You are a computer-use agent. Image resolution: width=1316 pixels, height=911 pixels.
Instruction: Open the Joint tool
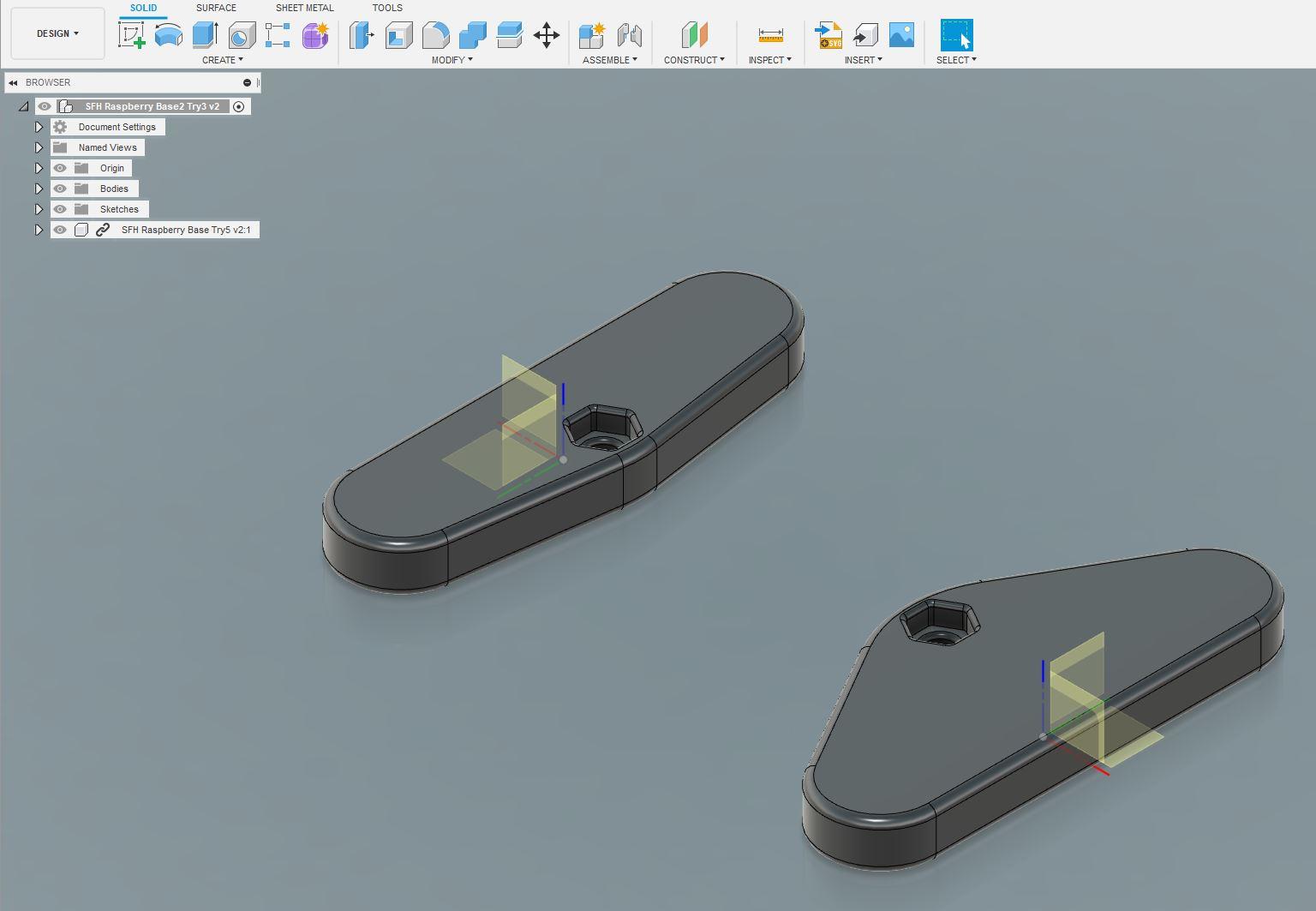(630, 35)
